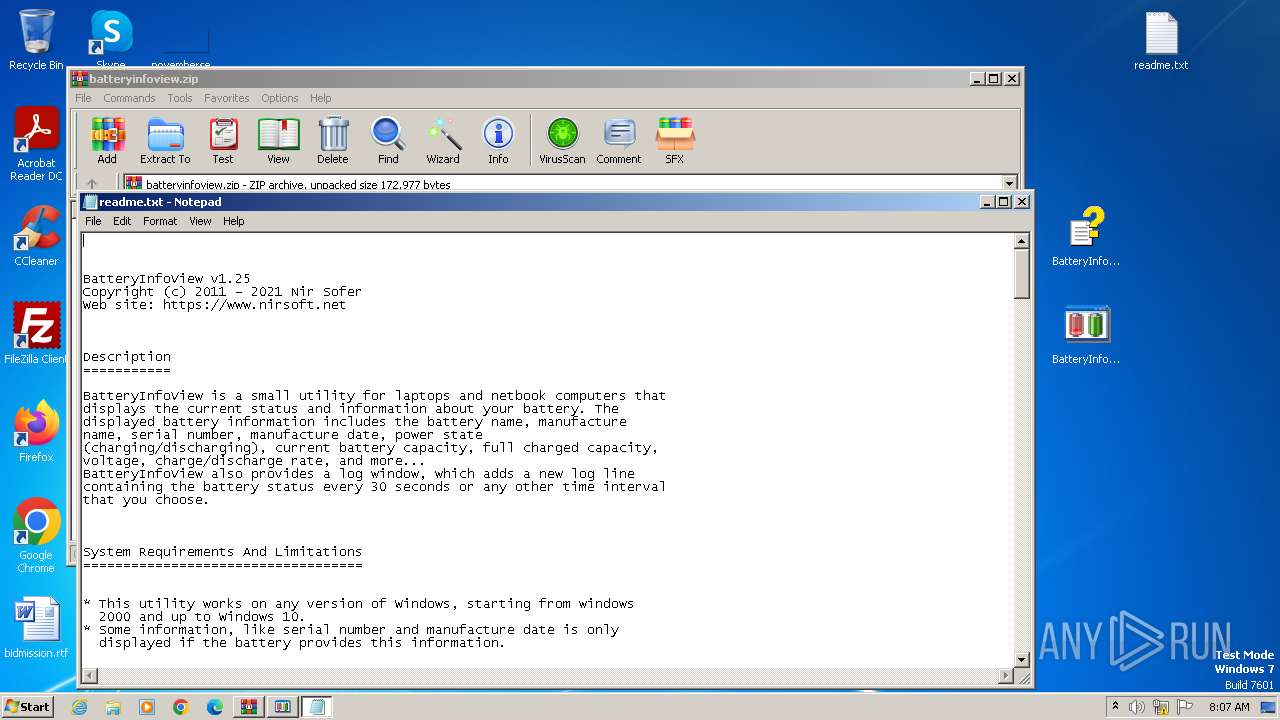This screenshot has width=1280, height=720.
Task: Click the View icon in WinRAR toolbar
Action: click(278, 140)
